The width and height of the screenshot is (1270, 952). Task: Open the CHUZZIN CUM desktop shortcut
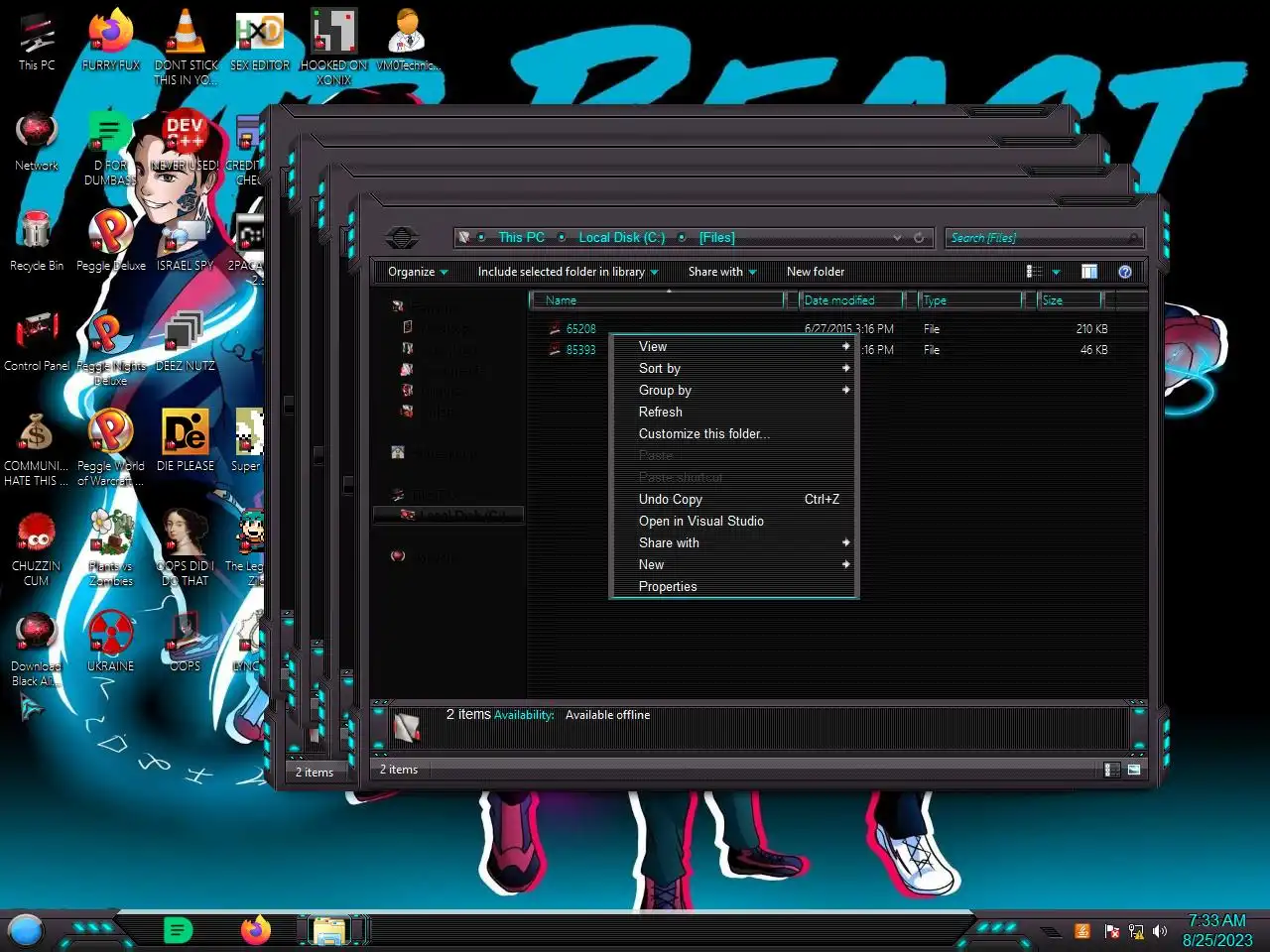[x=37, y=549]
